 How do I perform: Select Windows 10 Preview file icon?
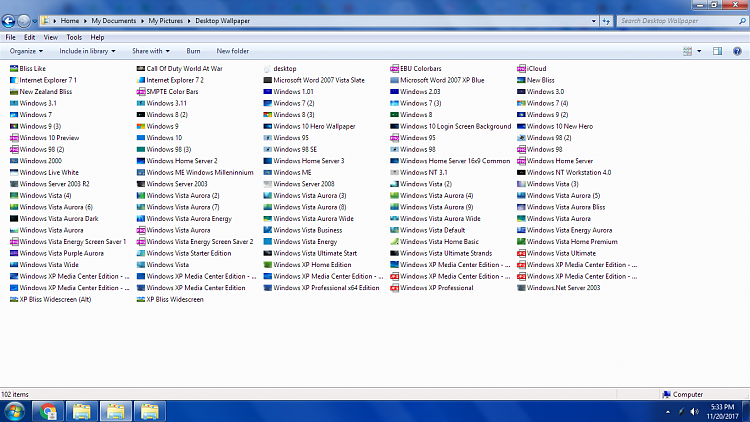pyautogui.click(x=14, y=138)
